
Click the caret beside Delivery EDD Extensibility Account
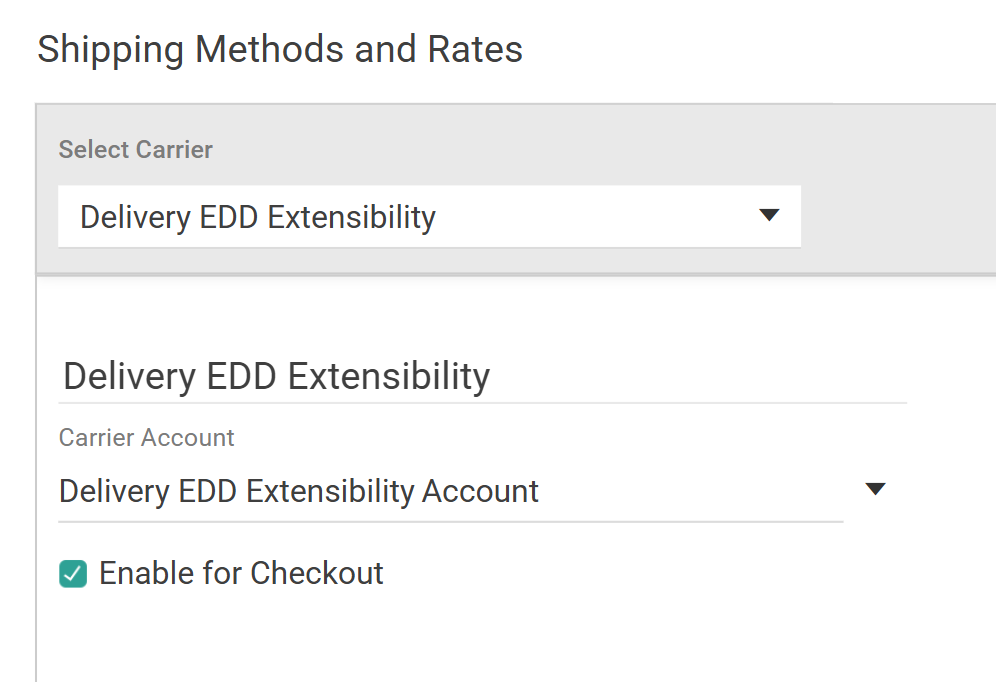[x=875, y=488]
